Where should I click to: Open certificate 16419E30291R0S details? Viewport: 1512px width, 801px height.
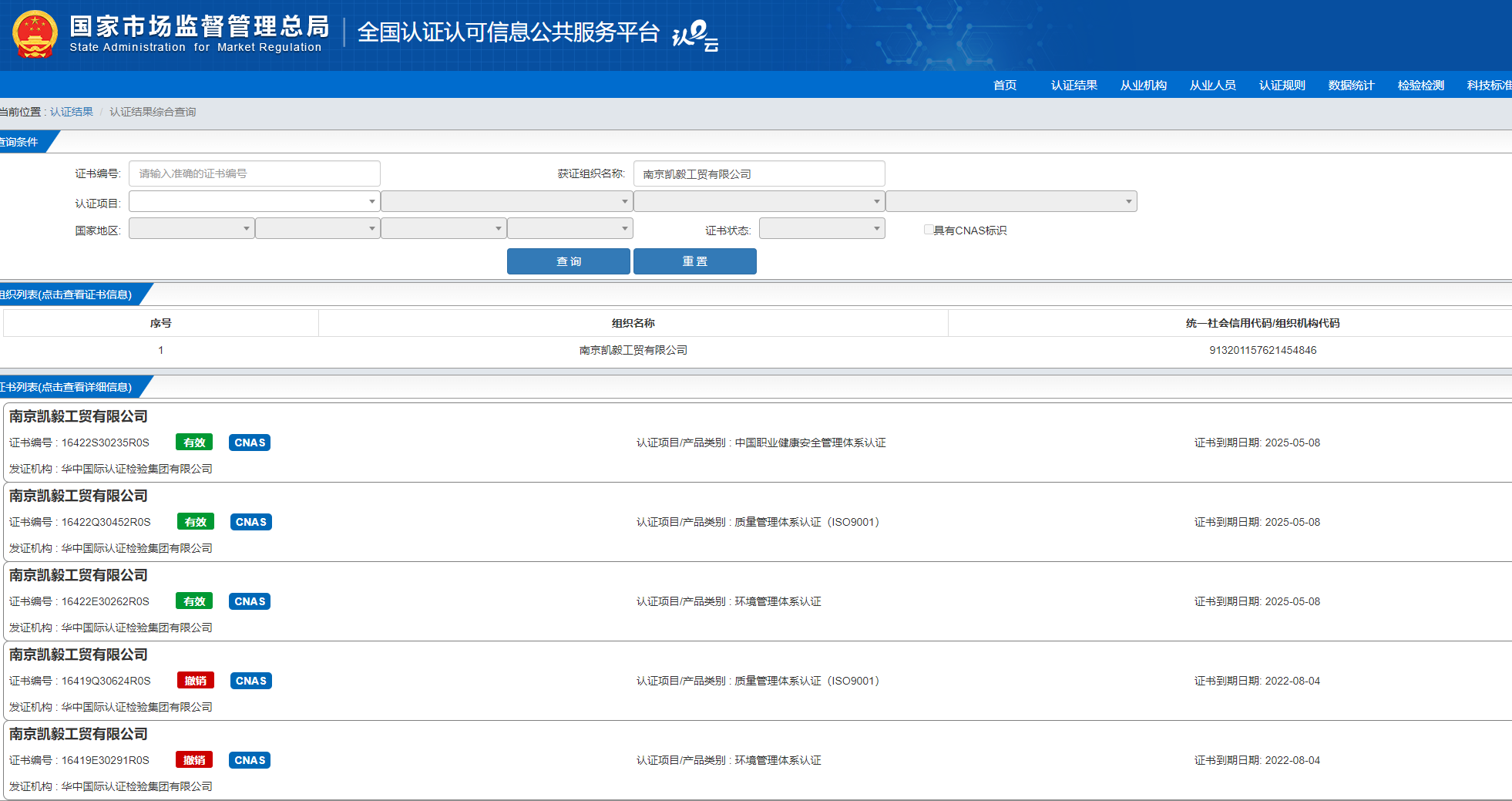click(x=757, y=760)
